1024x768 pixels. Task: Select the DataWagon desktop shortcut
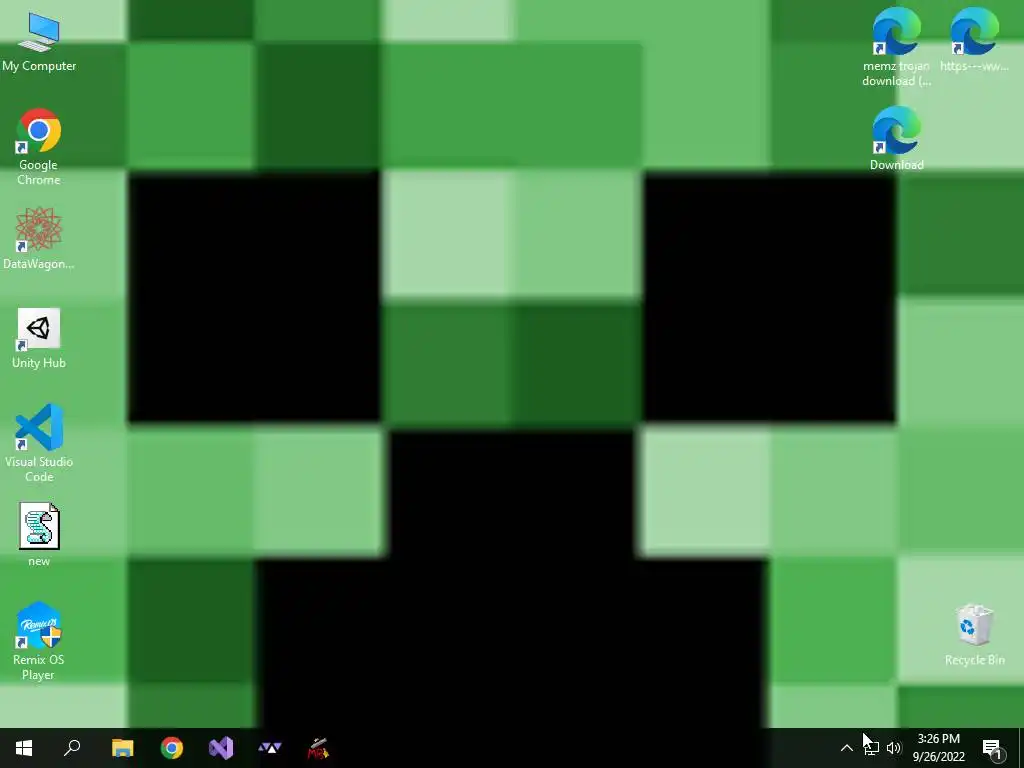tap(39, 238)
